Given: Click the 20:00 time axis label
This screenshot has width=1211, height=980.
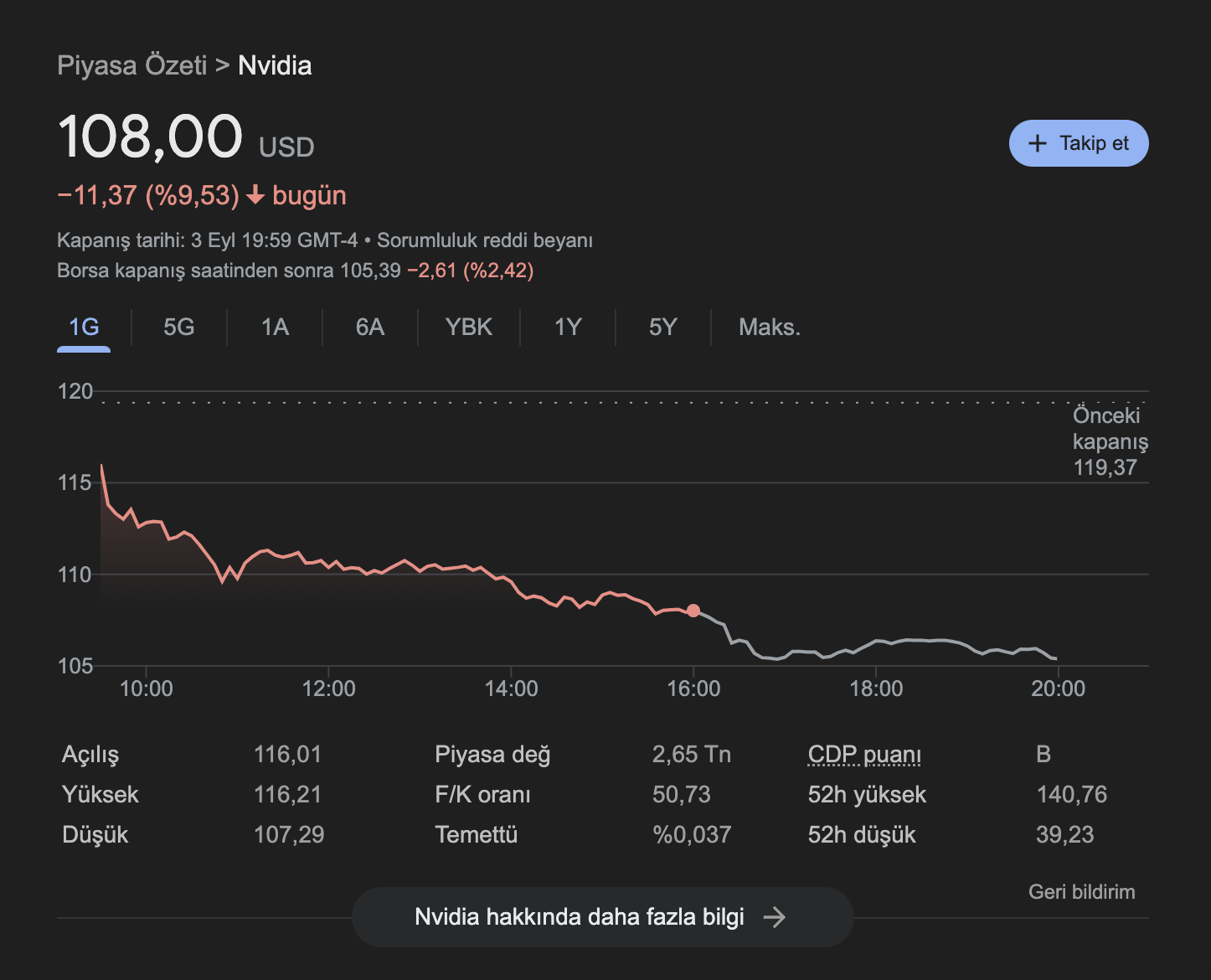Looking at the screenshot, I should 1059,689.
